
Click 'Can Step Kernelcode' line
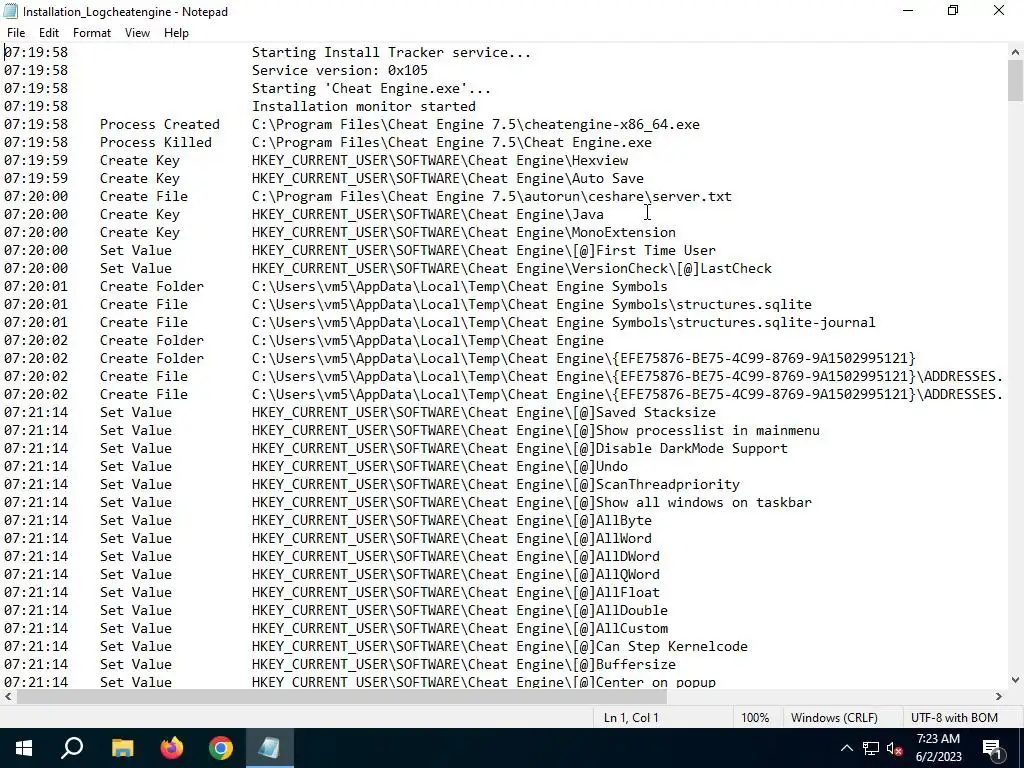(x=500, y=647)
